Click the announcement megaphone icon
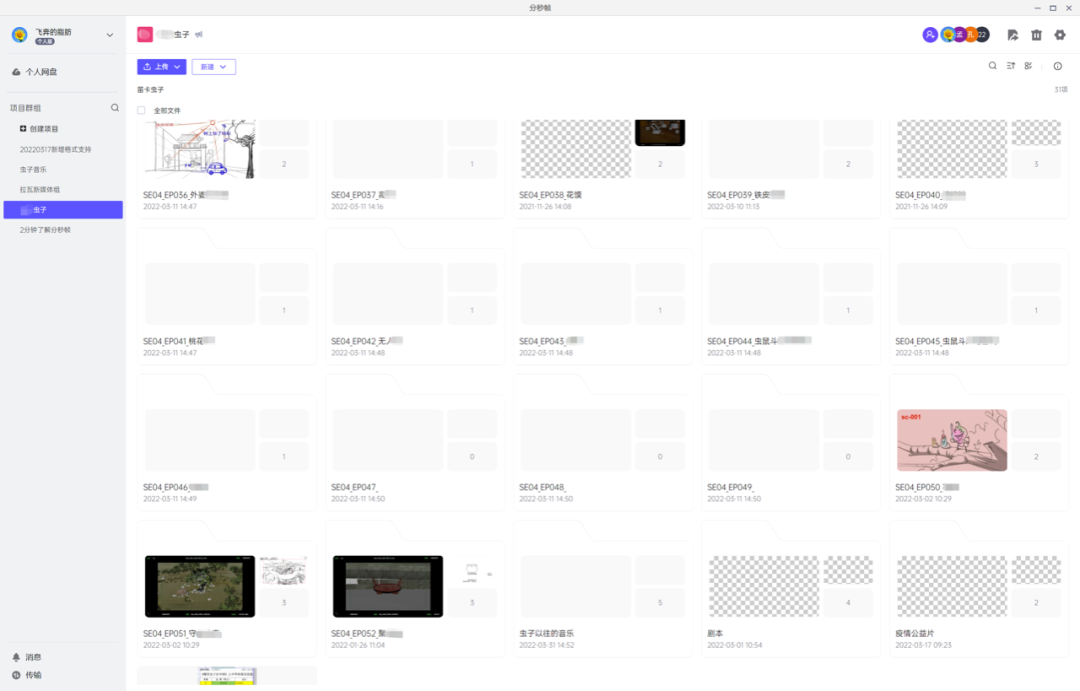 (x=198, y=34)
